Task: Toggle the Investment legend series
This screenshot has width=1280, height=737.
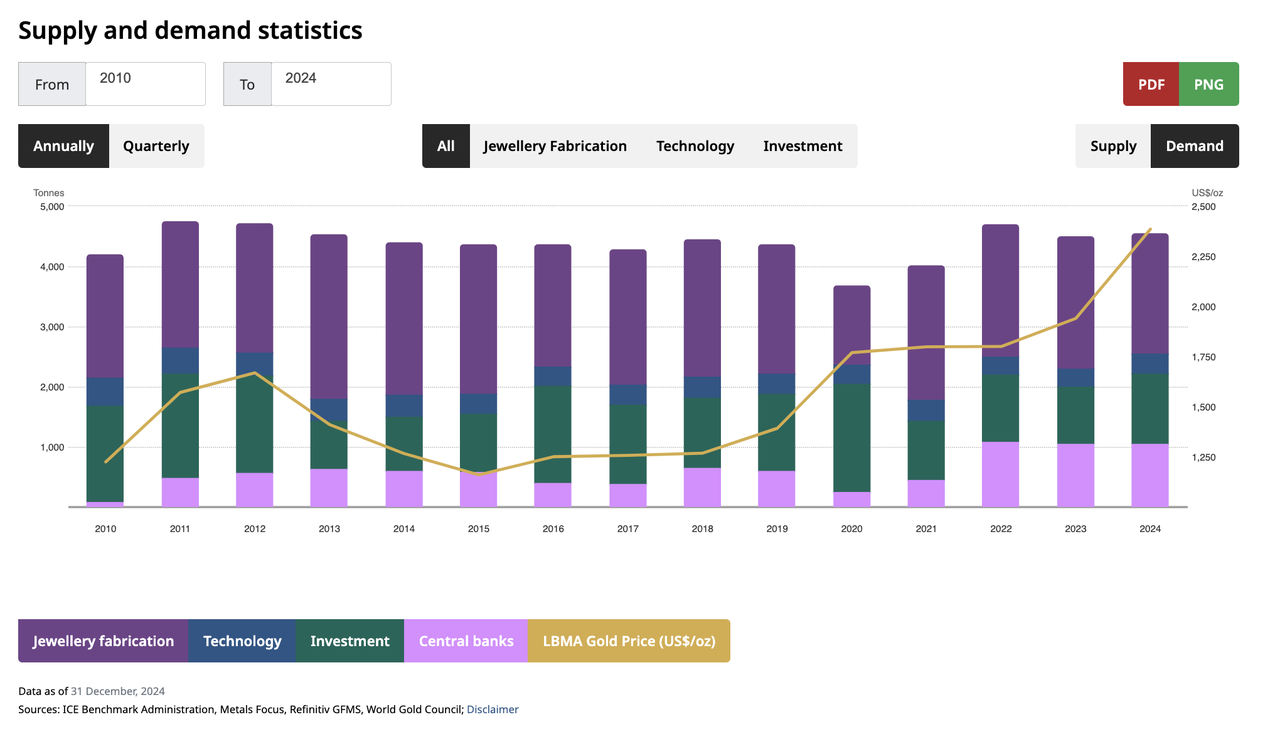Action: (x=349, y=641)
